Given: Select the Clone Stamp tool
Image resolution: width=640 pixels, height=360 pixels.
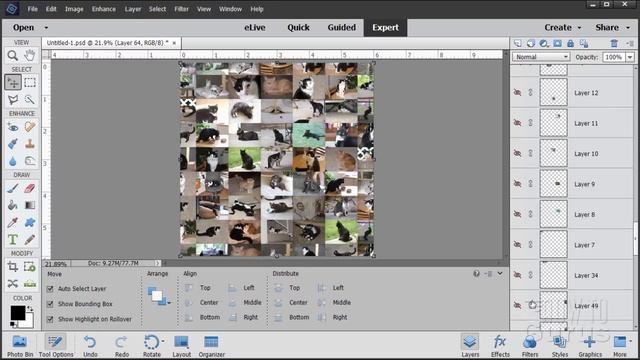Looking at the screenshot, I should coord(29,144).
